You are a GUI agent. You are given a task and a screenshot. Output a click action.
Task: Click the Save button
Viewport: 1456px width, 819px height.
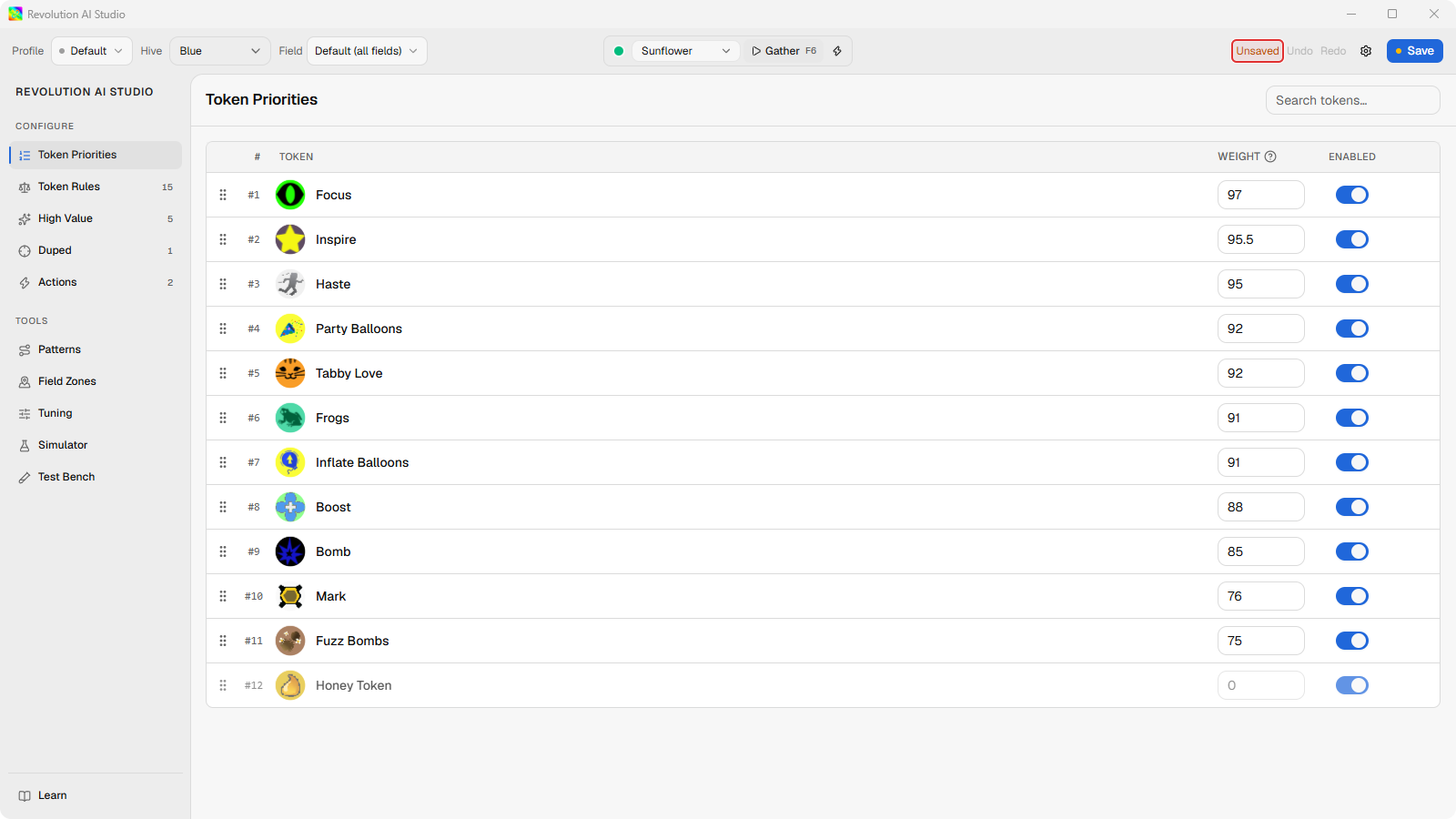pos(1414,51)
